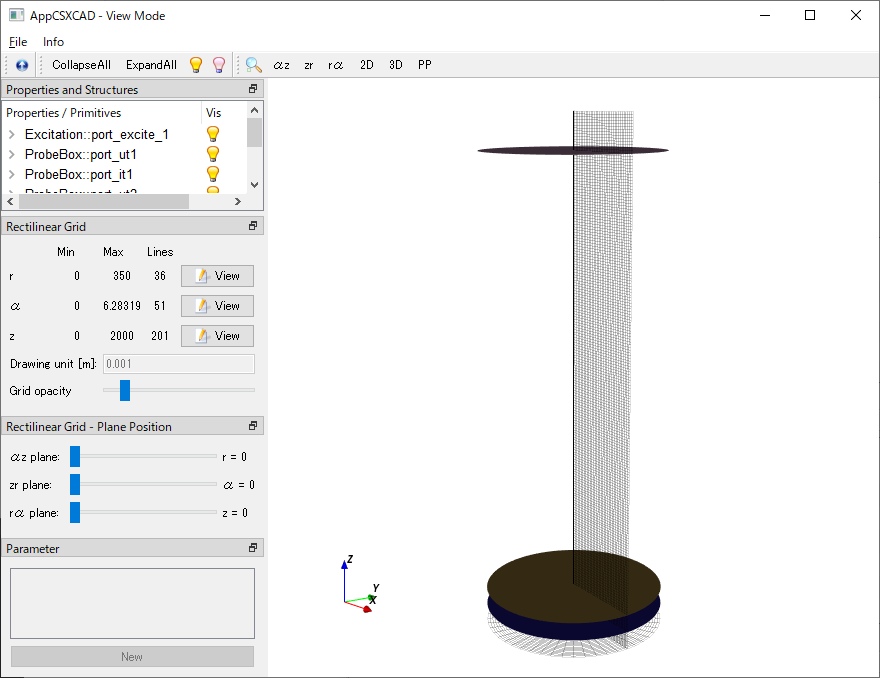Screen dimensions: 880x678
Task: Switch to rα plane view
Action: point(336,65)
